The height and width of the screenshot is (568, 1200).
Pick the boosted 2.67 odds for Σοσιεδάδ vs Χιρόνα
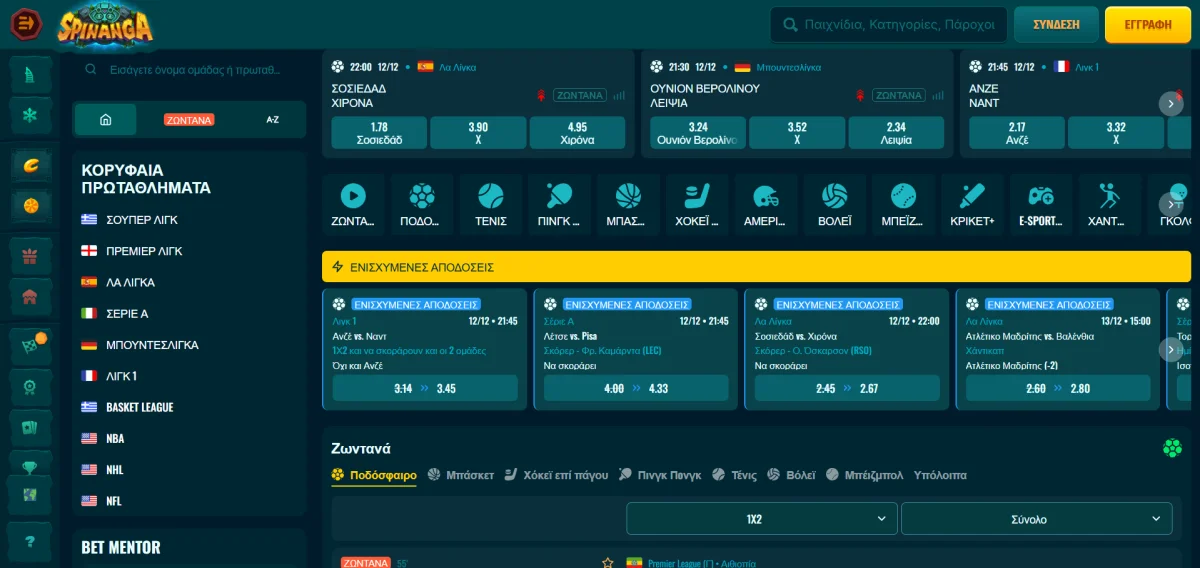[x=847, y=388]
